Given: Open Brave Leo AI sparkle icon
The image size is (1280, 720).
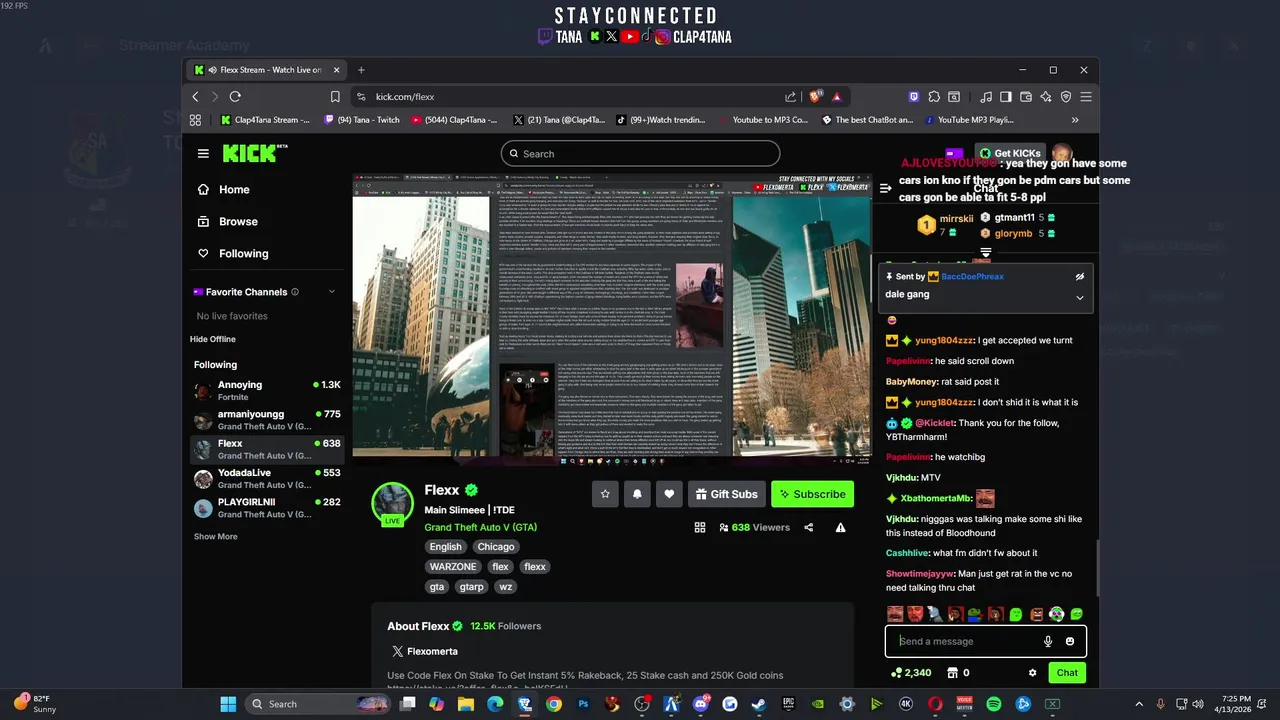Looking at the screenshot, I should point(1046,97).
